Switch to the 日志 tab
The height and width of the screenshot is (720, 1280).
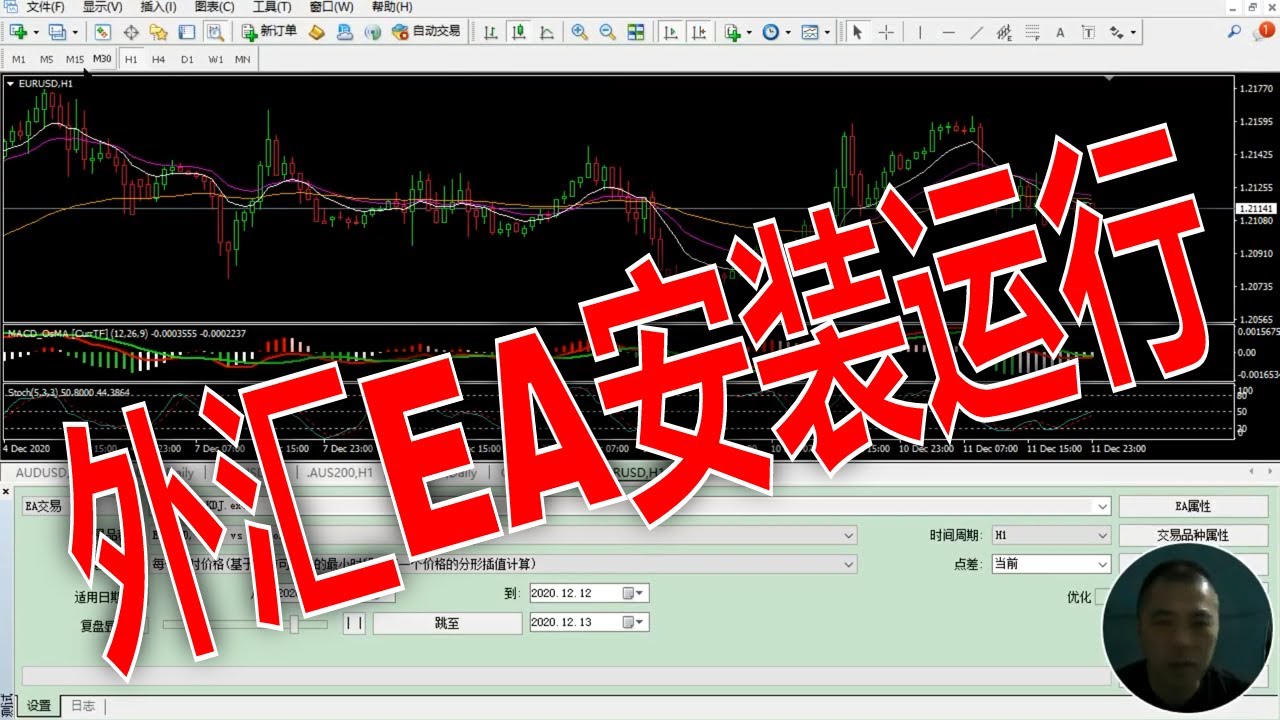pos(83,706)
